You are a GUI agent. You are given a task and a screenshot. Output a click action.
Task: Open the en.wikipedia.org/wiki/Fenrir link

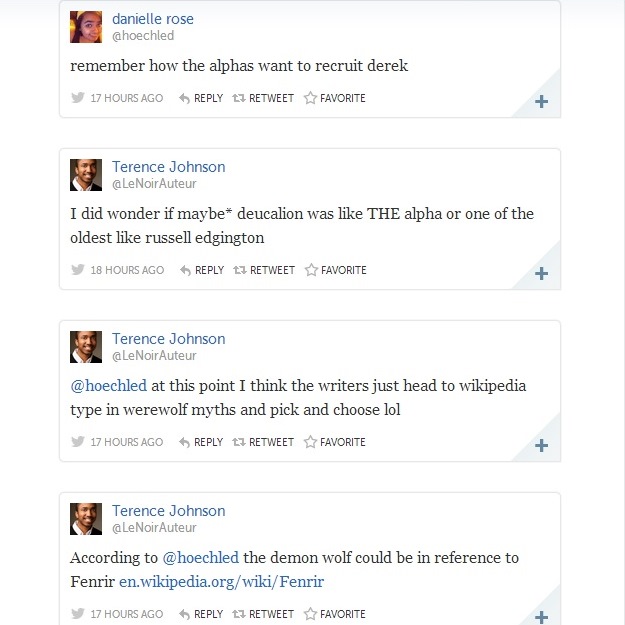(221, 581)
